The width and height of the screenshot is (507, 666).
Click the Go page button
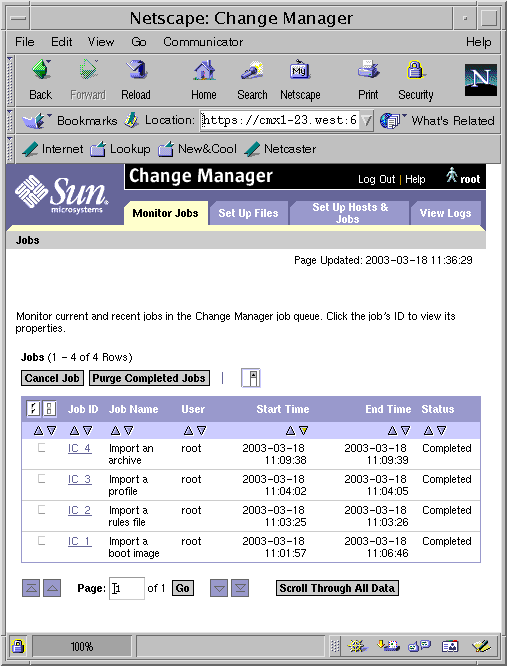(183, 588)
